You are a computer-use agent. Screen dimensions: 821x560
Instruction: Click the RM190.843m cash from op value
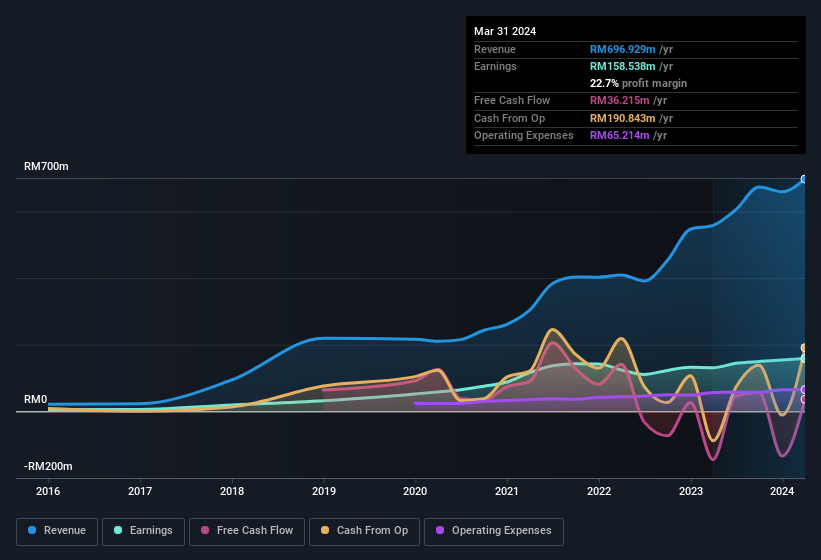coord(623,118)
